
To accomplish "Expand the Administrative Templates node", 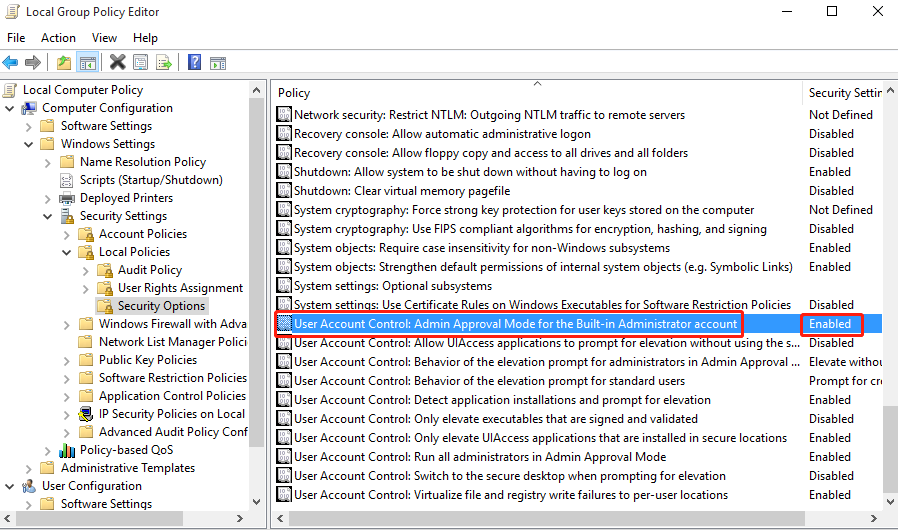I will 28,468.
